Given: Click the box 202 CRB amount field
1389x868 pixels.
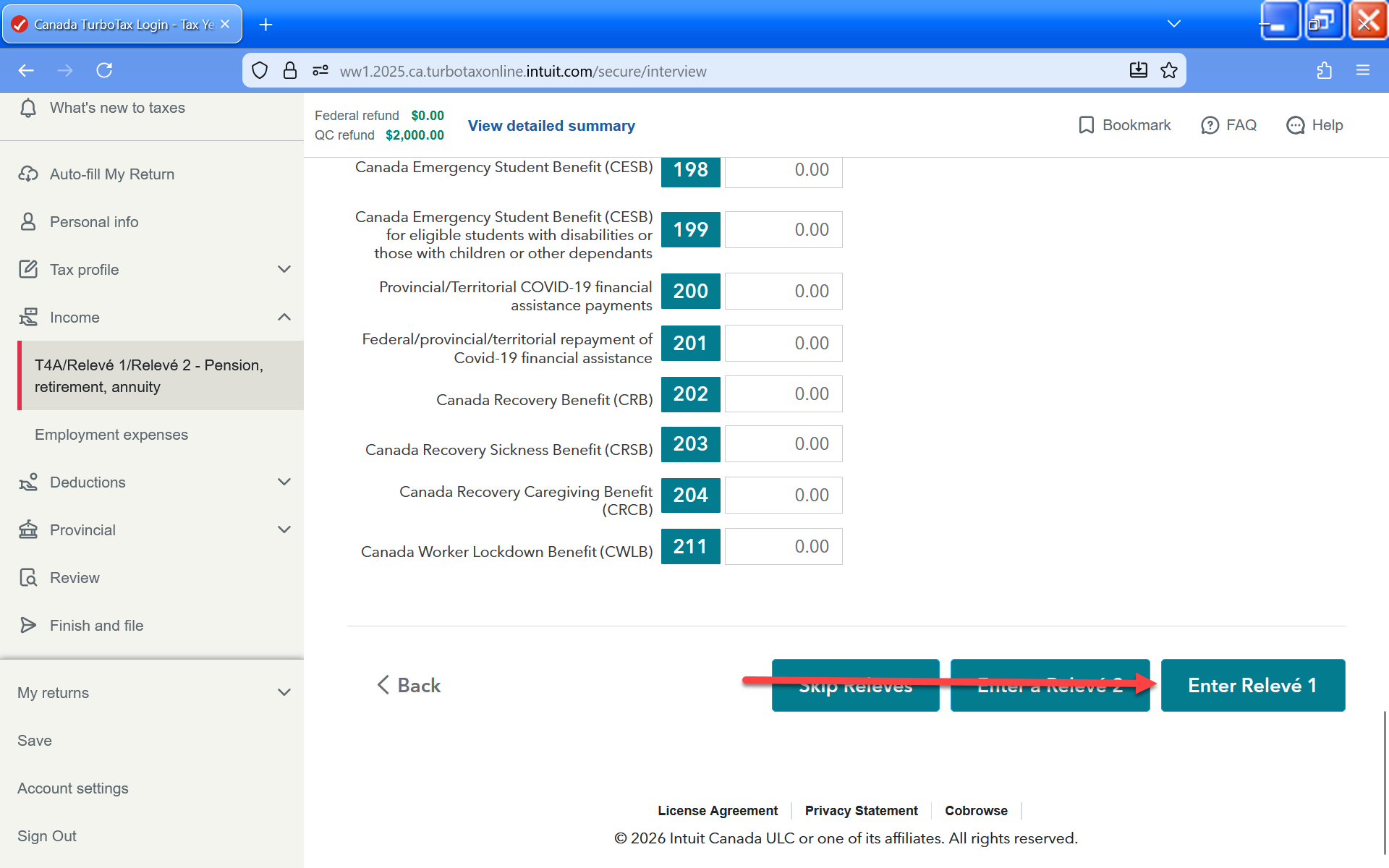Looking at the screenshot, I should coord(783,394).
